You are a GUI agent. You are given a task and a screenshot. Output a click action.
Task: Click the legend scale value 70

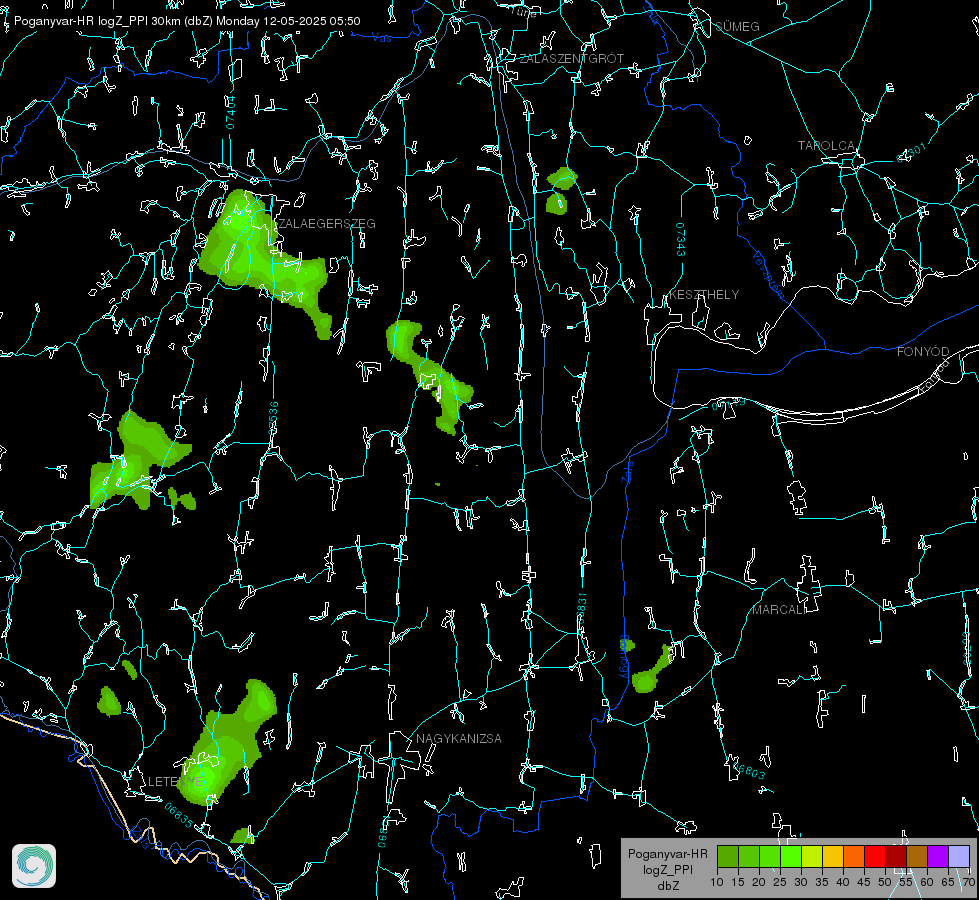pos(968,883)
